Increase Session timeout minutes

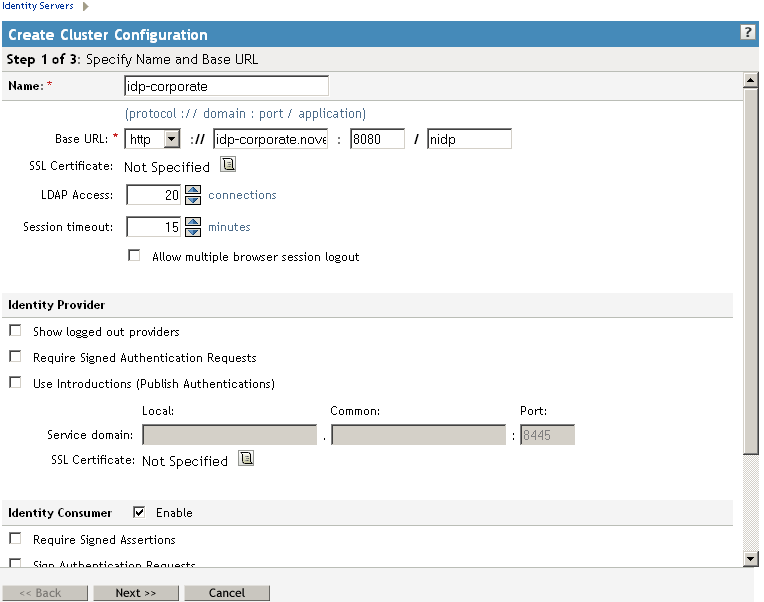[x=193, y=222]
